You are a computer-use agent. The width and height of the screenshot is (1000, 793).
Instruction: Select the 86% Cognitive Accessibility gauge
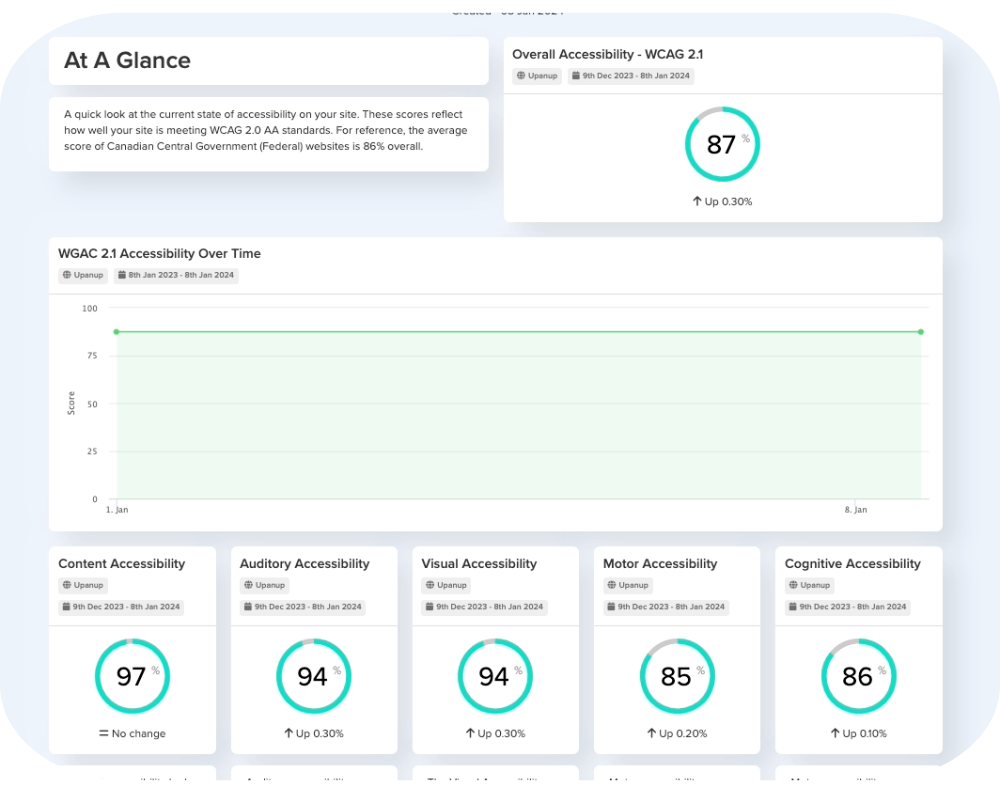[859, 676]
